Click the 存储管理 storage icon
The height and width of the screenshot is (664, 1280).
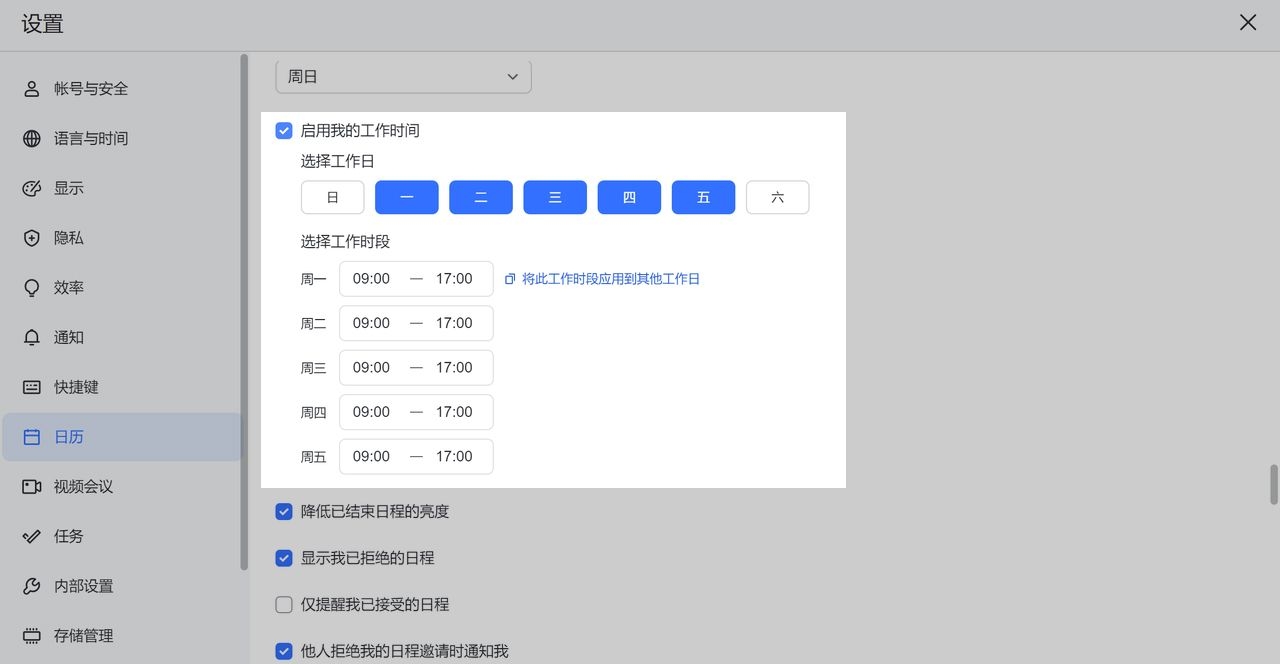pyautogui.click(x=32, y=635)
